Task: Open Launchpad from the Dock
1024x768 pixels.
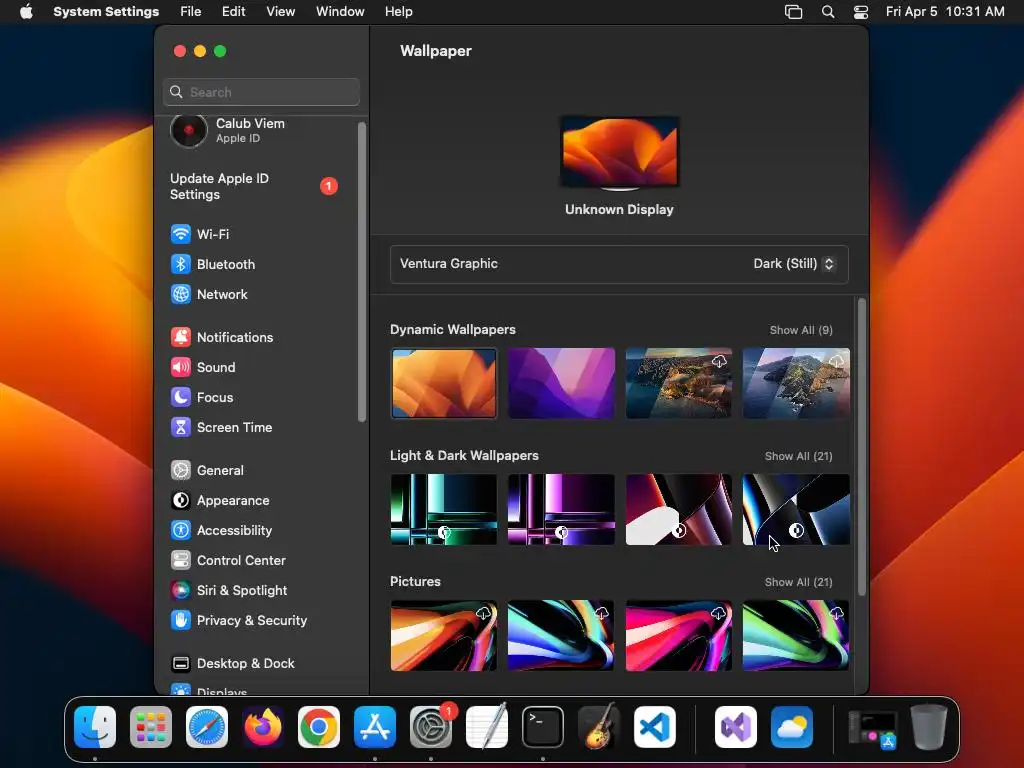Action: (x=151, y=727)
